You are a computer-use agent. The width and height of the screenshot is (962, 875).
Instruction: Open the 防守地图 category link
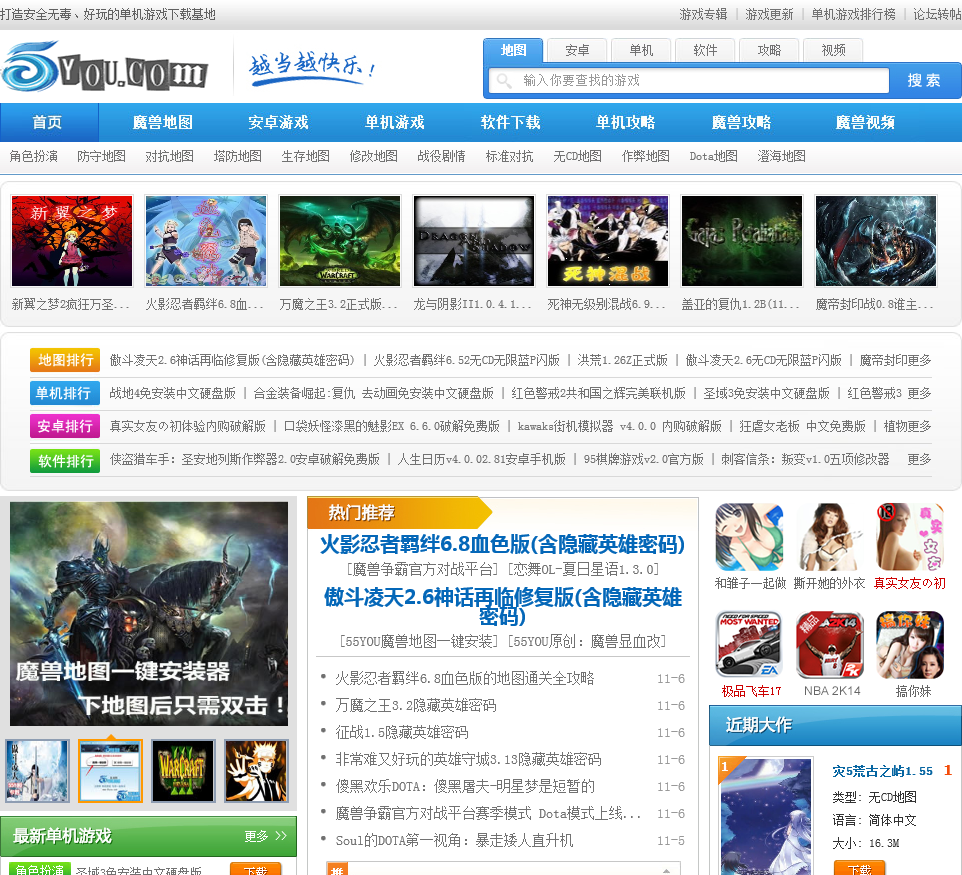[101, 156]
